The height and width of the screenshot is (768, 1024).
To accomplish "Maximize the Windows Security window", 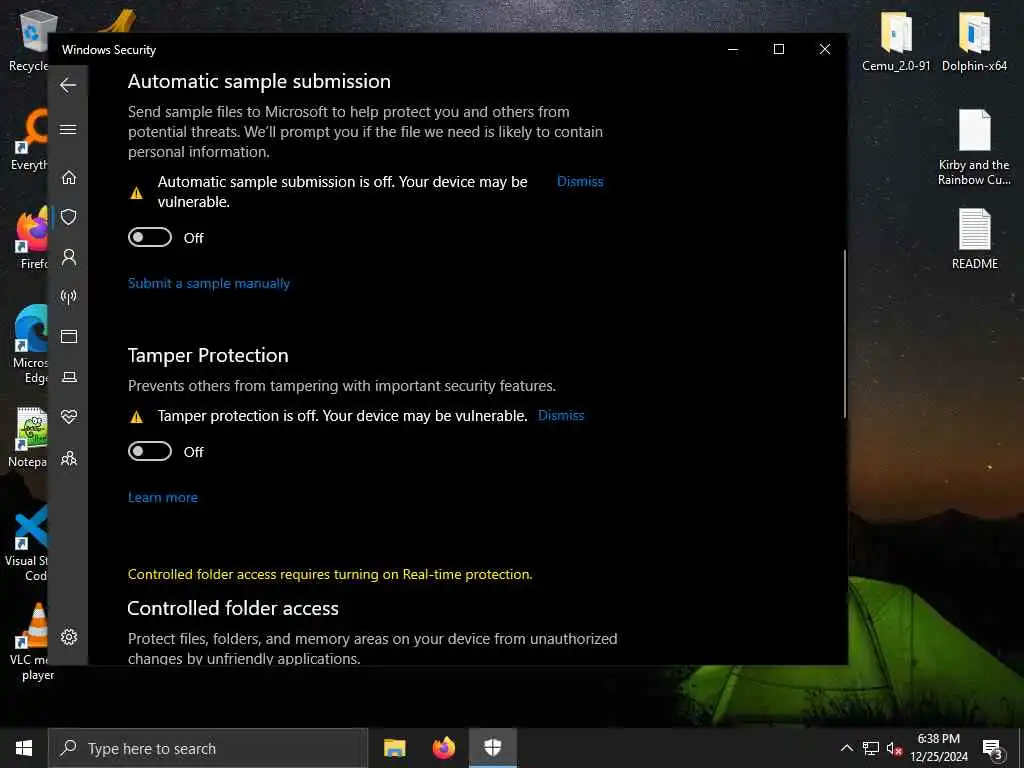I will [x=778, y=50].
